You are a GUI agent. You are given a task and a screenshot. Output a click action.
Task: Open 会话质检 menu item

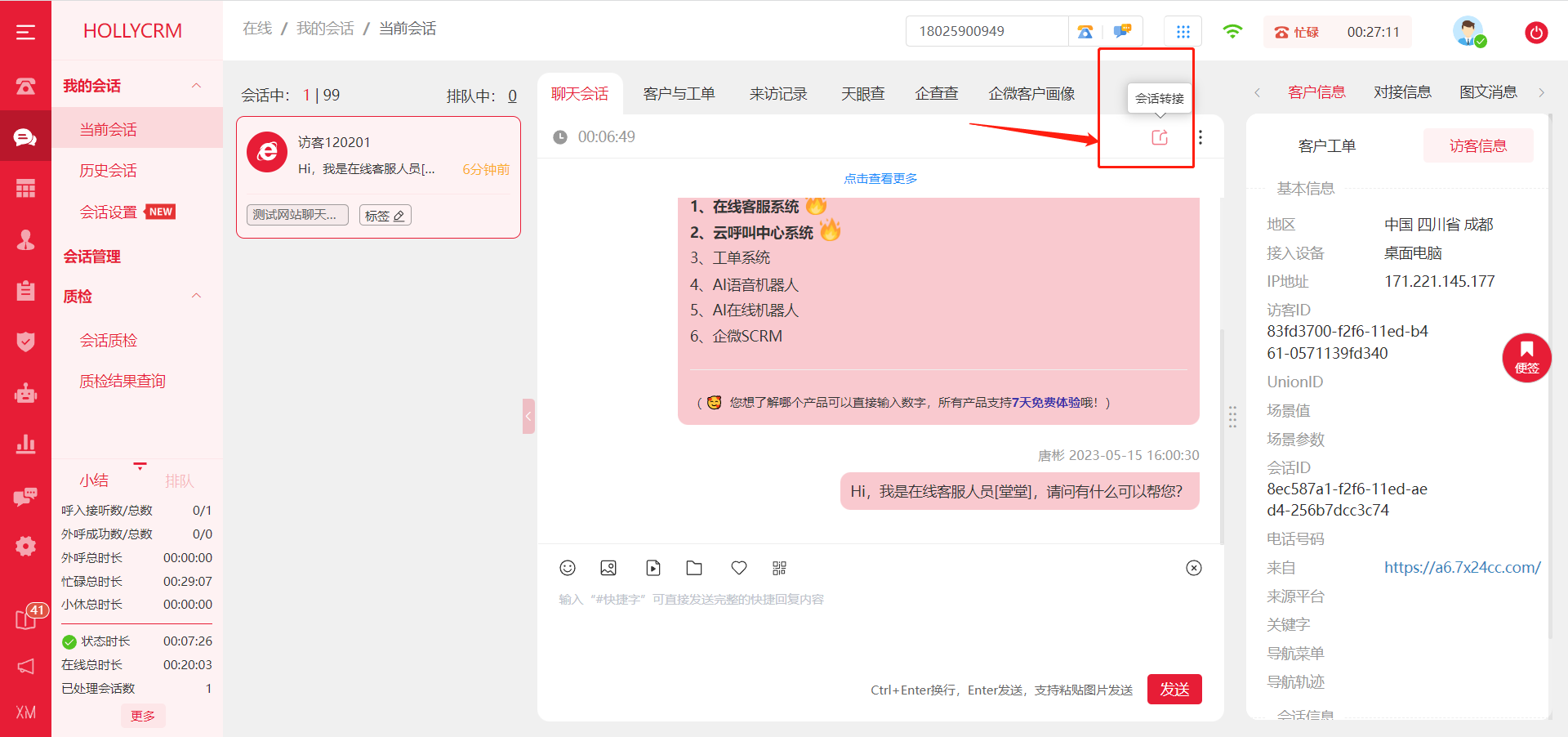[108, 340]
